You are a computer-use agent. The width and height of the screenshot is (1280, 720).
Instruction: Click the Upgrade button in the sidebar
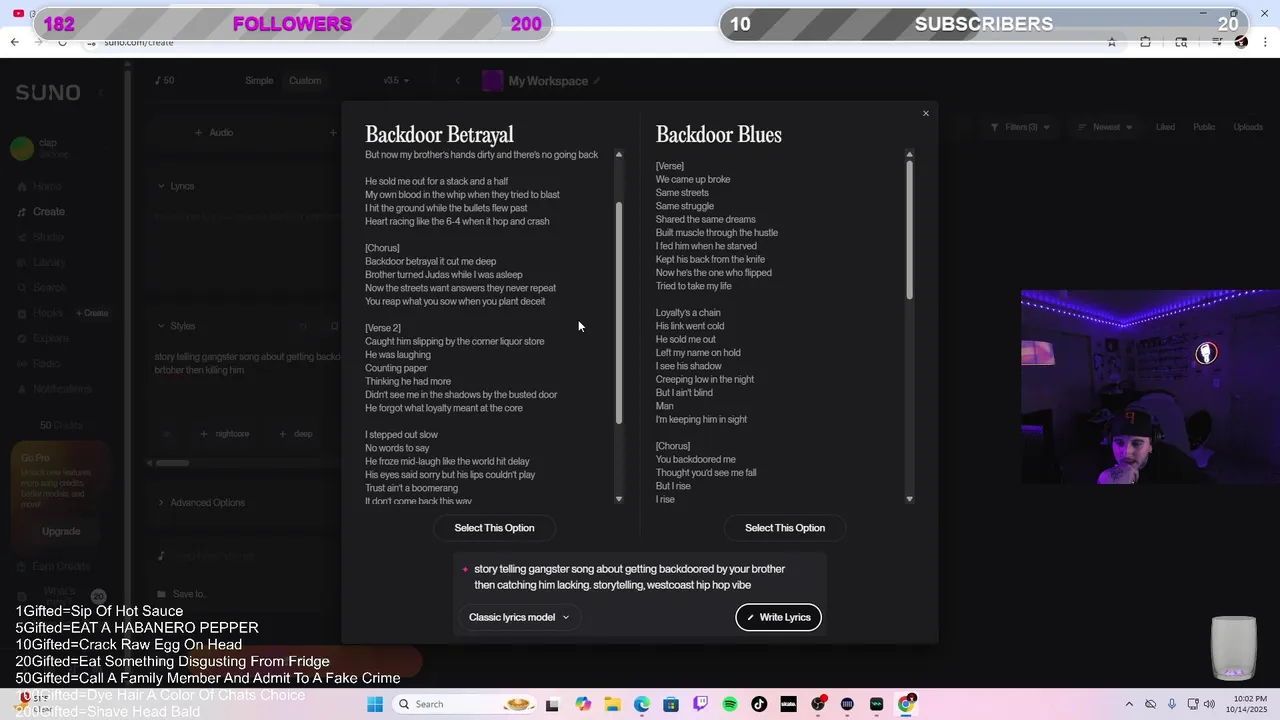pyautogui.click(x=61, y=531)
